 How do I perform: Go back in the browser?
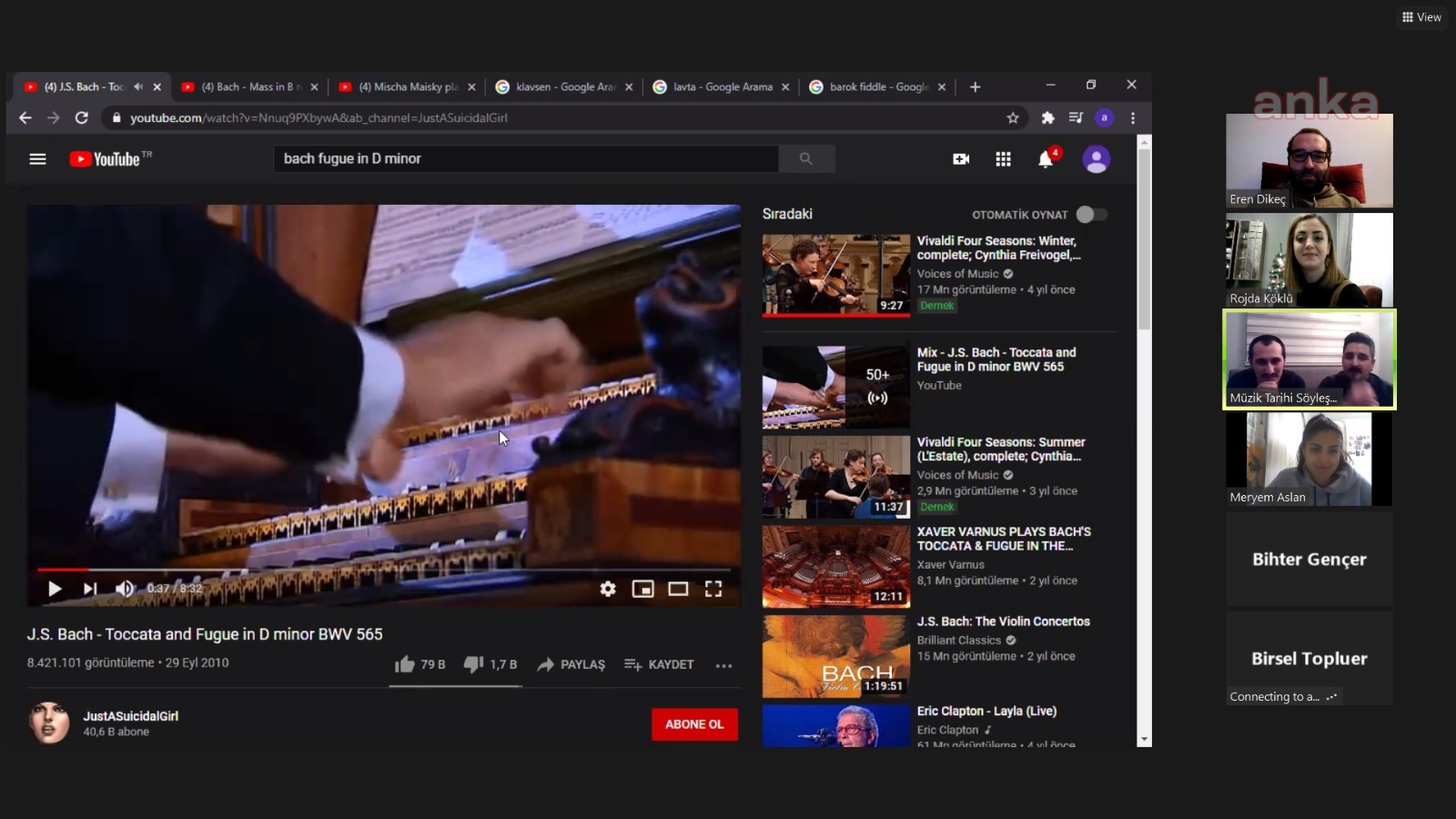[x=25, y=117]
